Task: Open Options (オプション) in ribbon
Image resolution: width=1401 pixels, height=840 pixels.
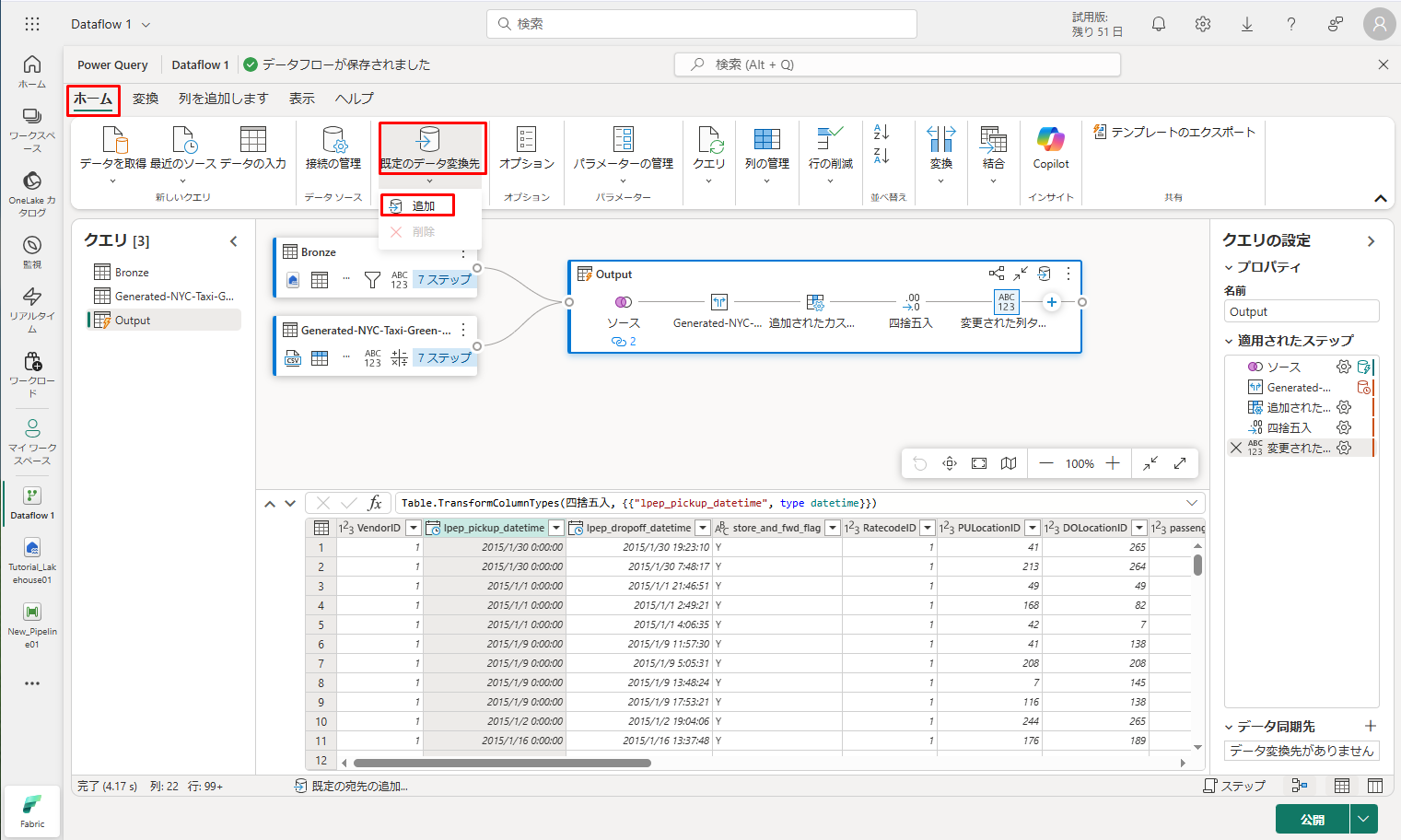Action: click(x=526, y=149)
